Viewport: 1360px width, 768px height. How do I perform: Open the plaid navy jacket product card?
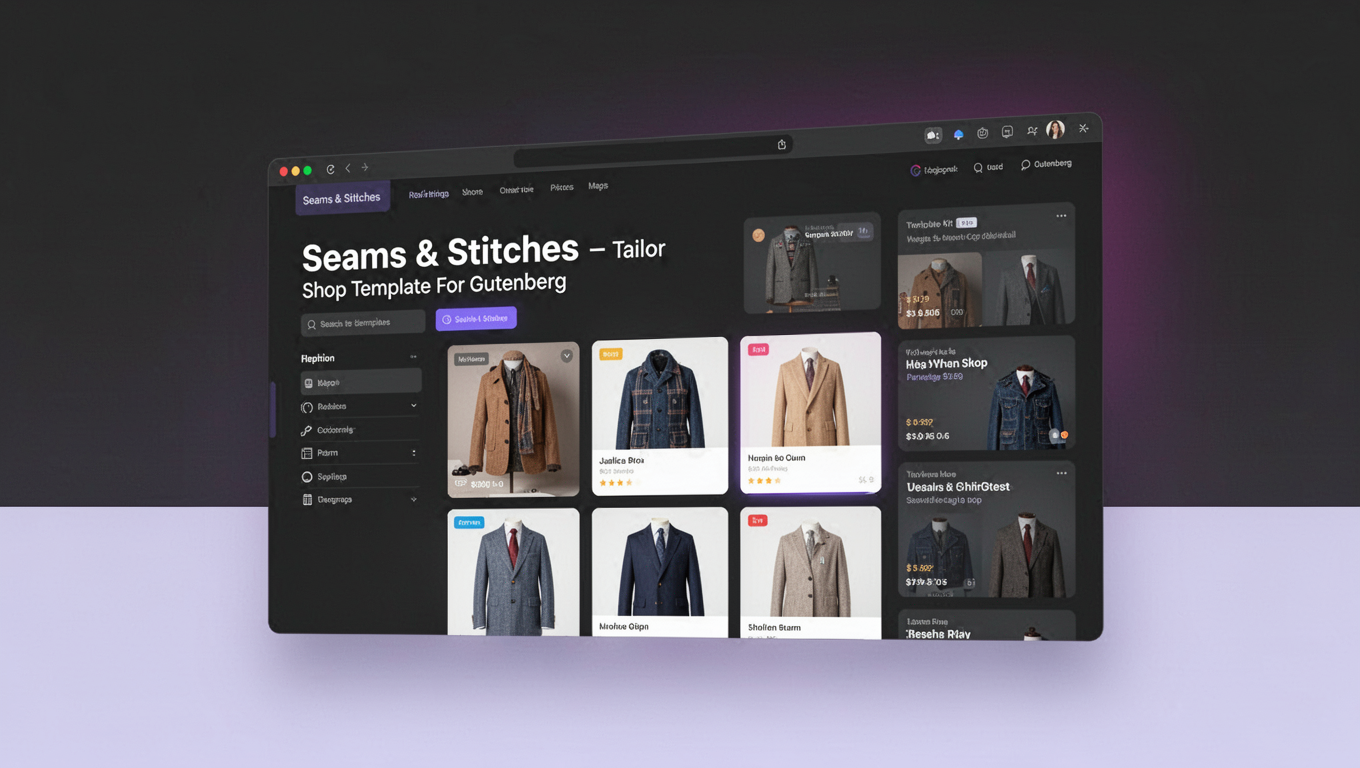660,416
